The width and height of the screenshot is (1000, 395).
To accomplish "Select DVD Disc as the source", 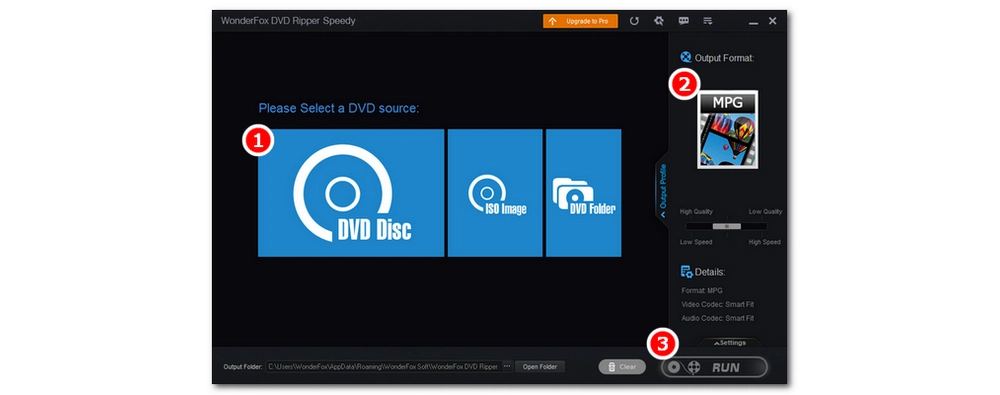I will pos(351,193).
